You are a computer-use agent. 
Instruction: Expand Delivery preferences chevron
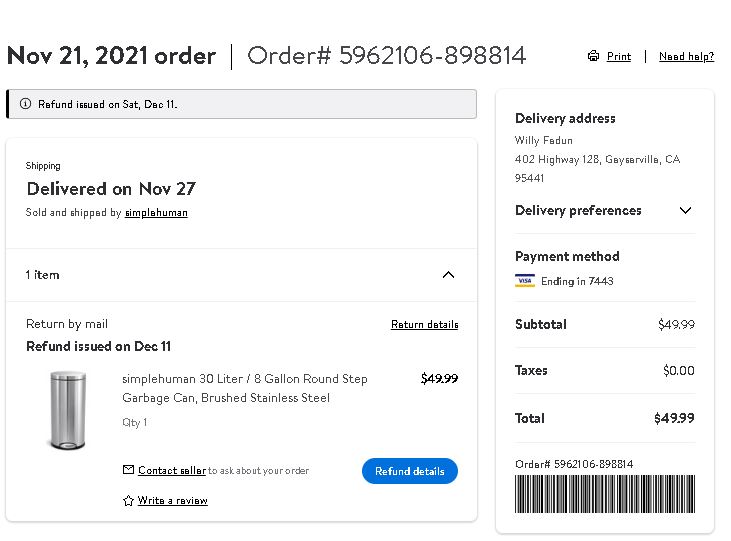685,210
